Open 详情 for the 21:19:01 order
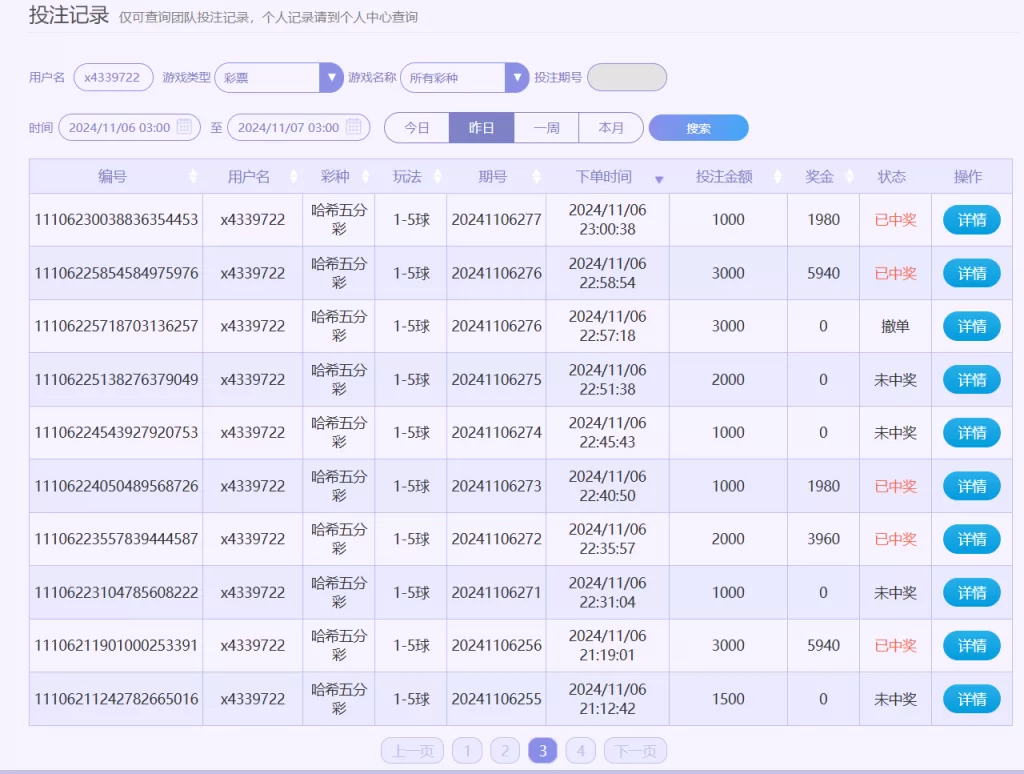Image resolution: width=1024 pixels, height=774 pixels. (972, 645)
